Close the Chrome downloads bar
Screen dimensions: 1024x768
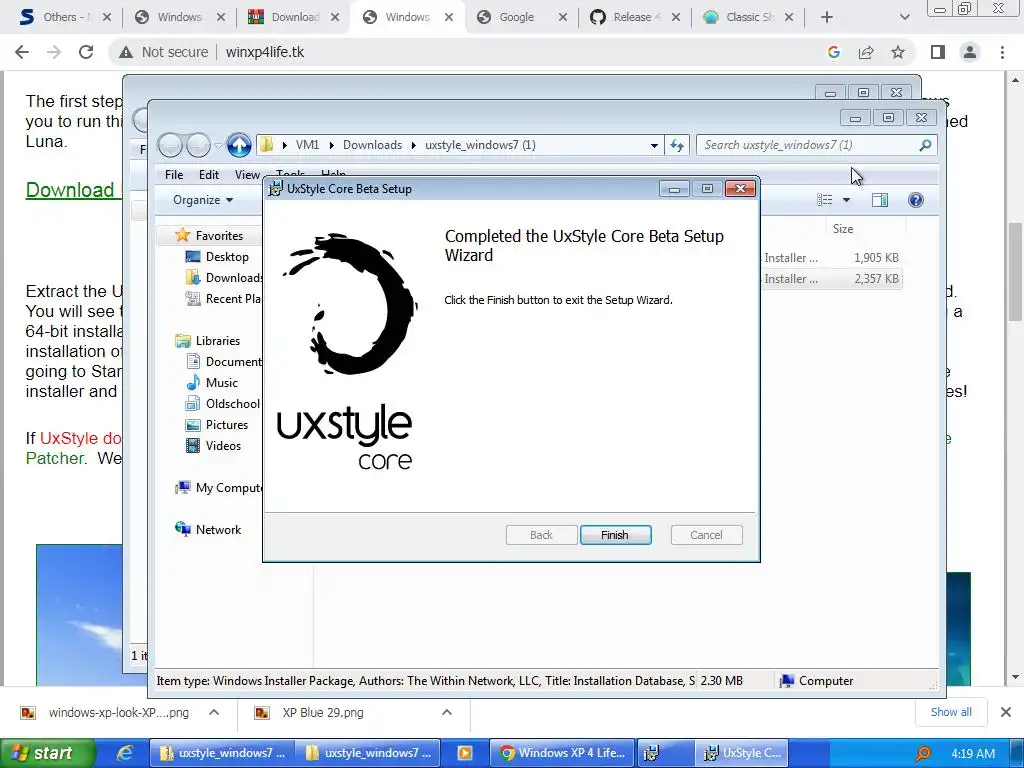(1006, 712)
